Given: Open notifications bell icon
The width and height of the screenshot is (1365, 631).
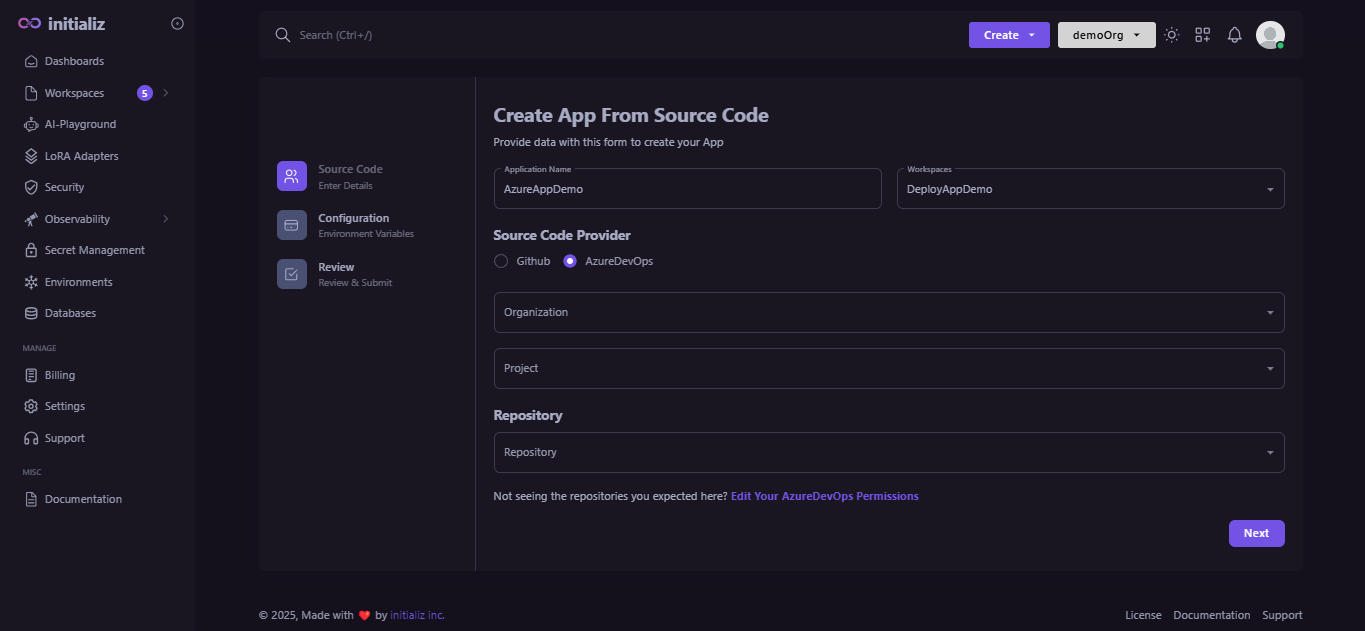Looking at the screenshot, I should coord(1235,35).
